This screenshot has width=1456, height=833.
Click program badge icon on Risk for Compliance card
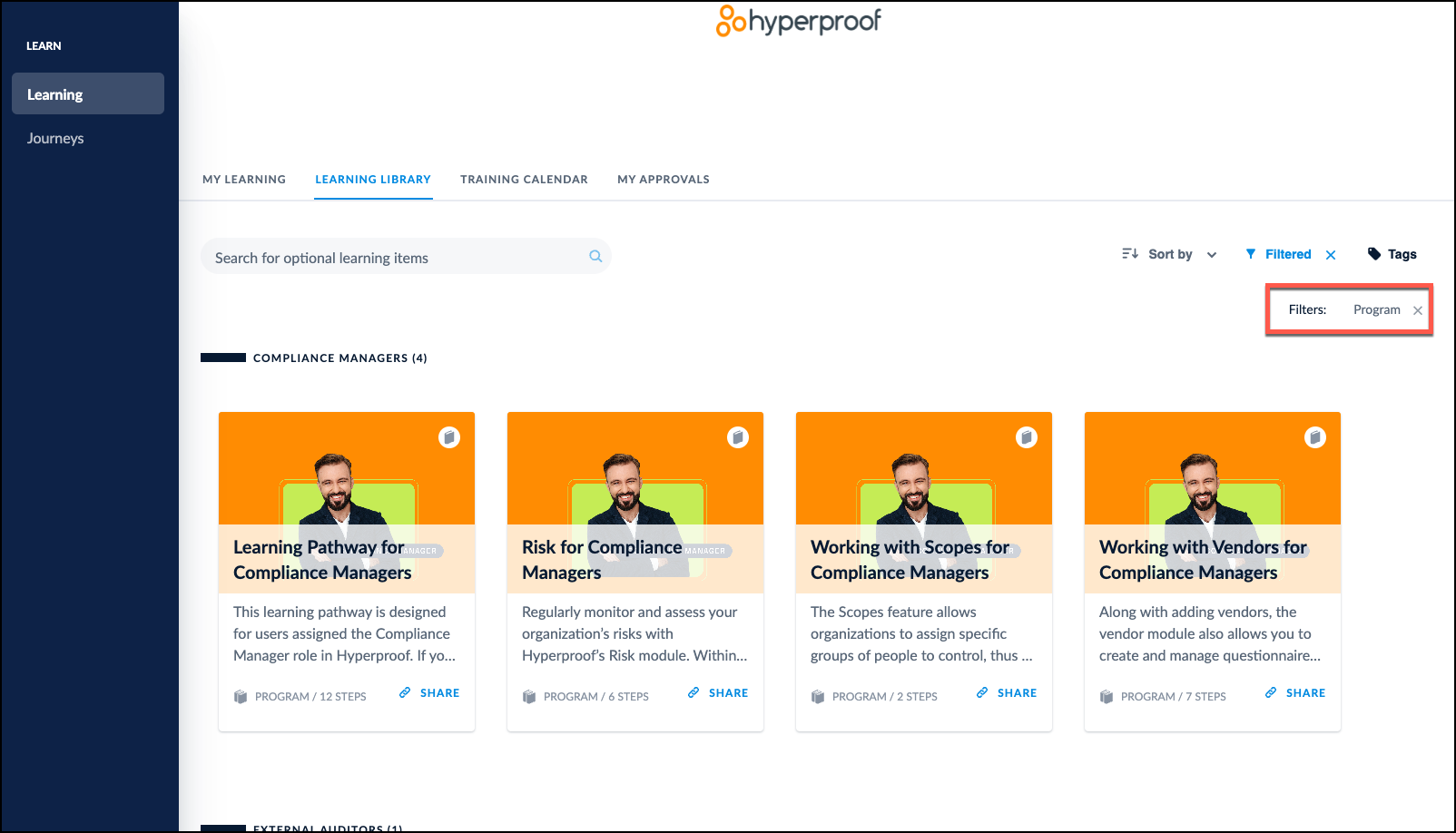[x=738, y=437]
